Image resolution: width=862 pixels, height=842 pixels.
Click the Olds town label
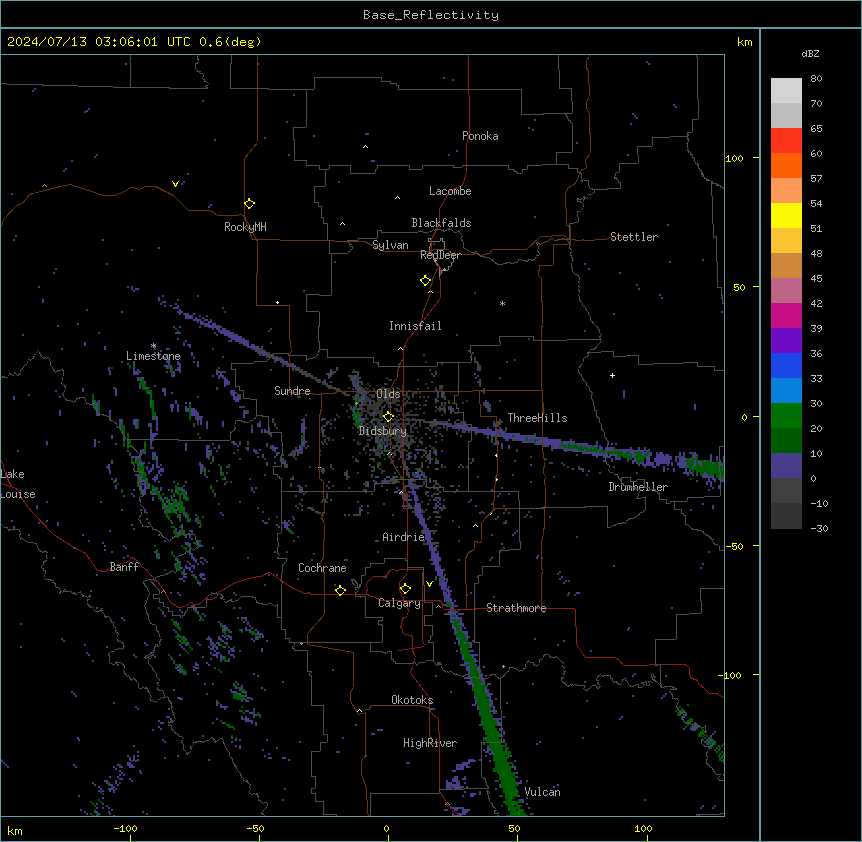388,394
